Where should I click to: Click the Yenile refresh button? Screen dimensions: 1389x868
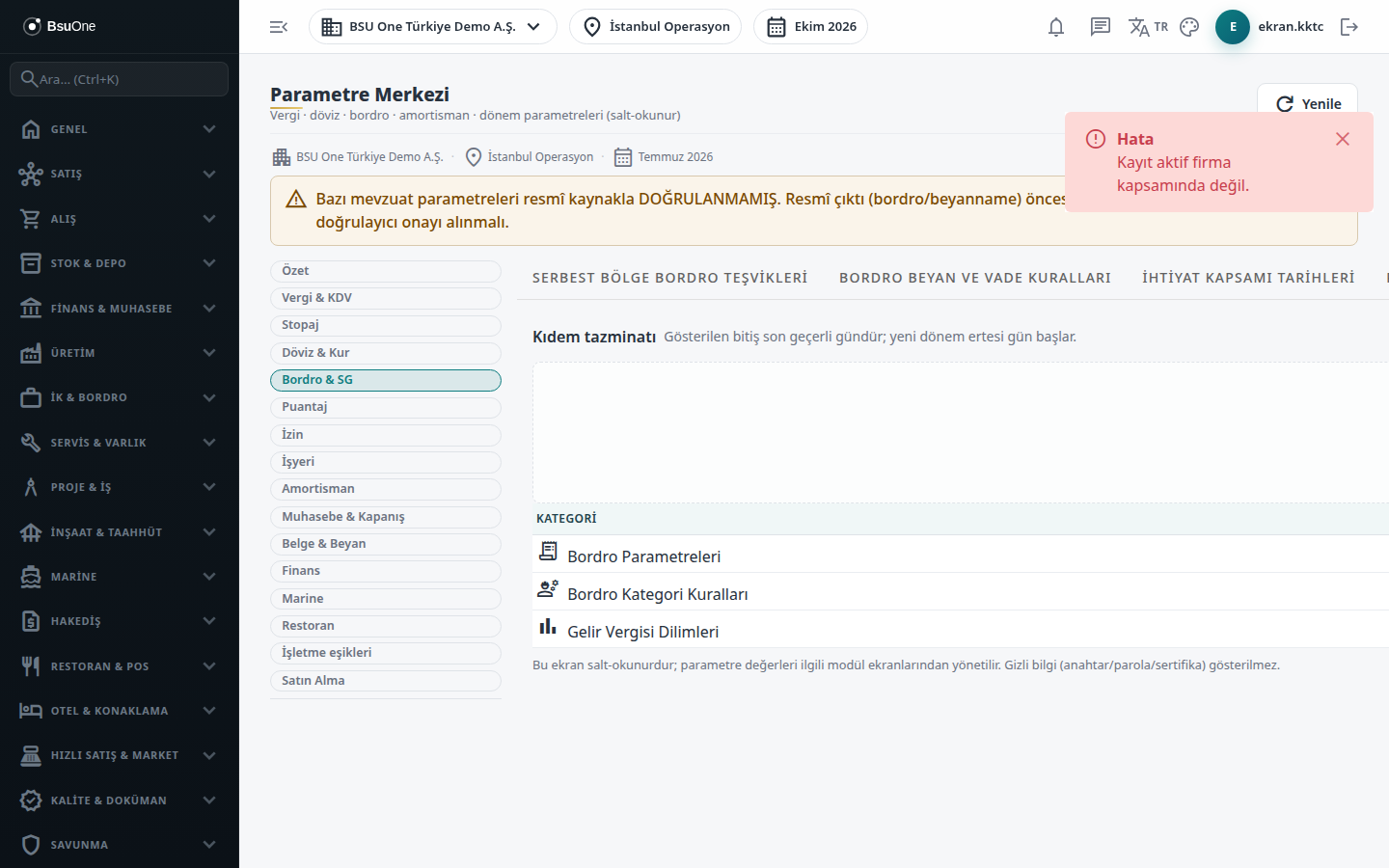coord(1307,103)
